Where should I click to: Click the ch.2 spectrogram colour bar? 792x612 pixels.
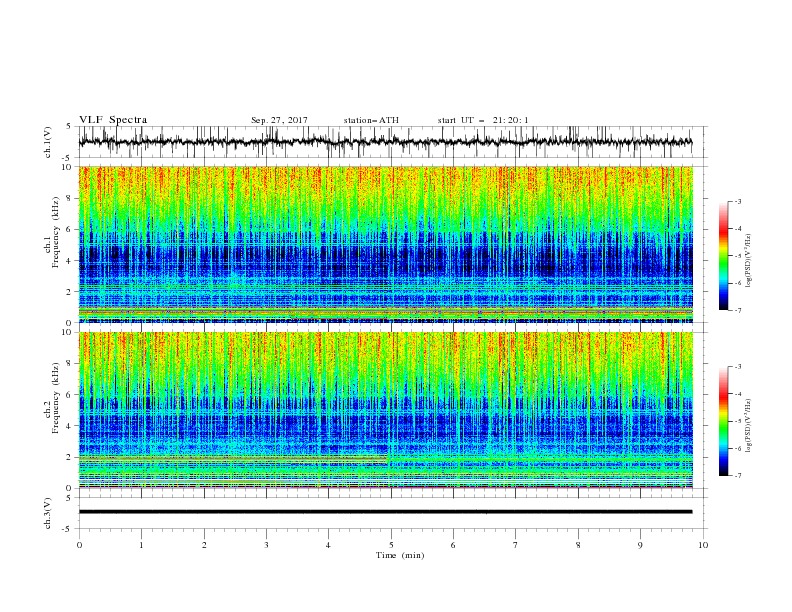724,421
